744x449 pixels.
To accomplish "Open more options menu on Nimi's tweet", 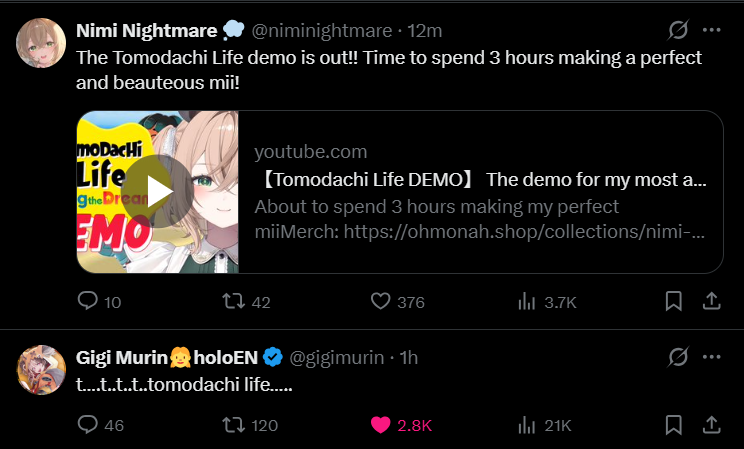I will (x=712, y=30).
